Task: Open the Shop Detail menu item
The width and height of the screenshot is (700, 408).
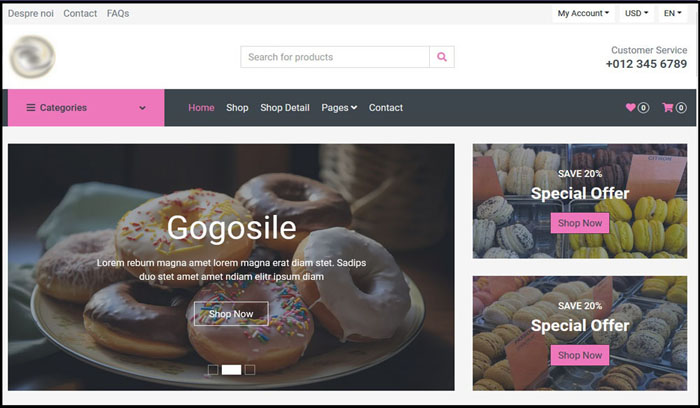Action: pos(285,108)
